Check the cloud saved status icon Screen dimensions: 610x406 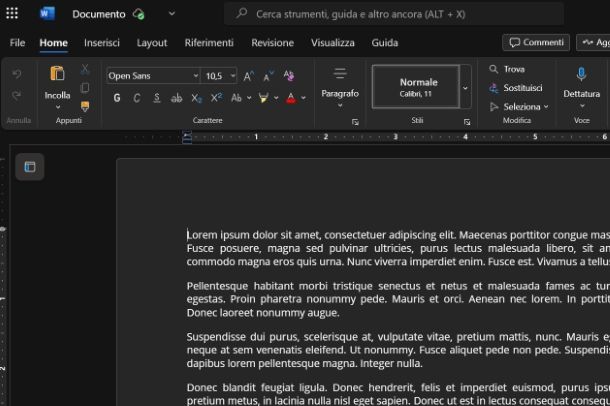coord(138,14)
